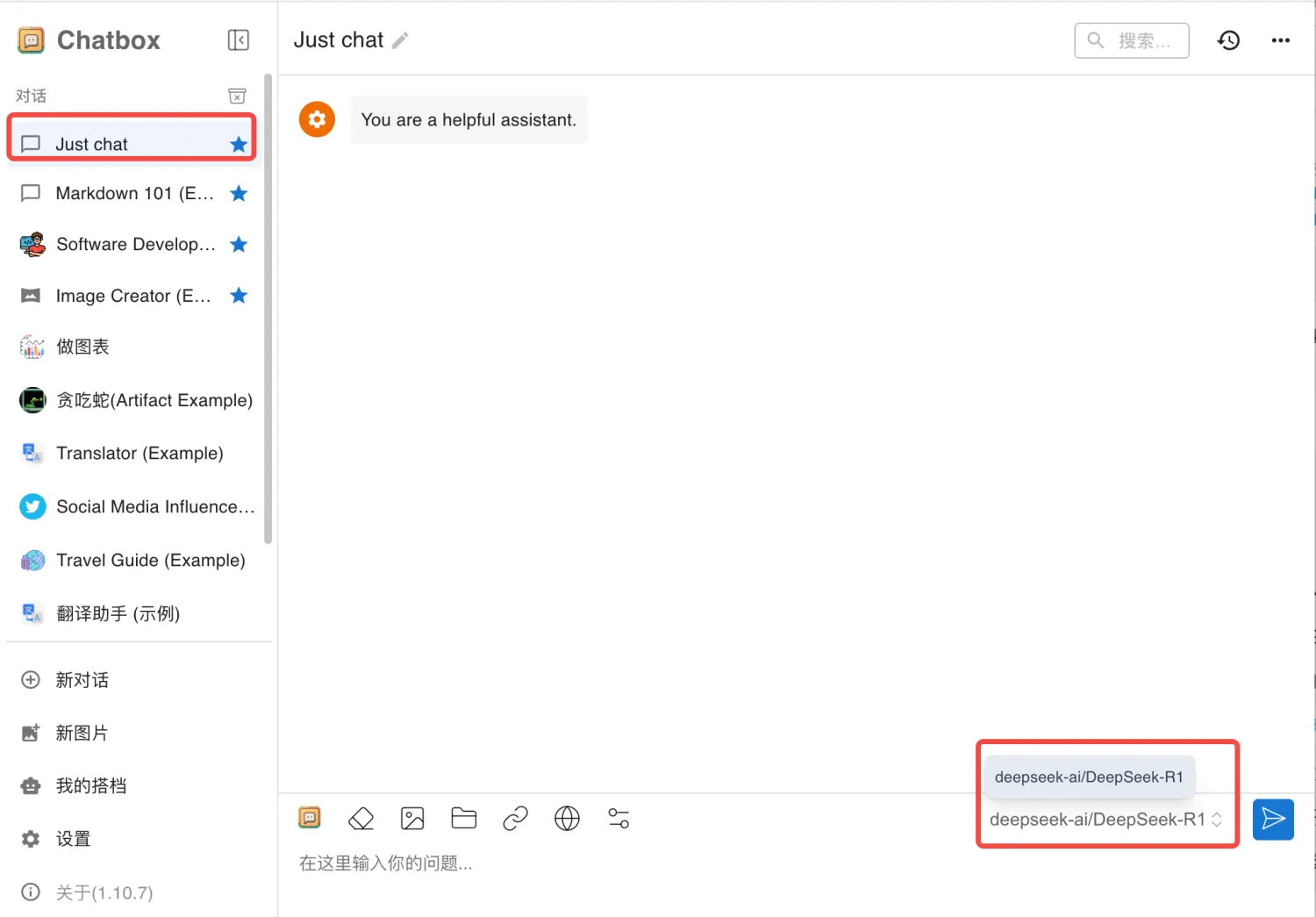Open the Travel Guide (Example) conversation
The image size is (1316, 917).
click(x=133, y=560)
